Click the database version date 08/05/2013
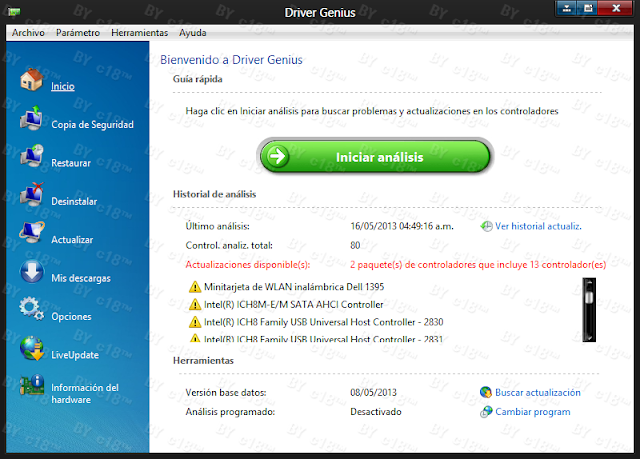The height and width of the screenshot is (459, 640). 373,392
